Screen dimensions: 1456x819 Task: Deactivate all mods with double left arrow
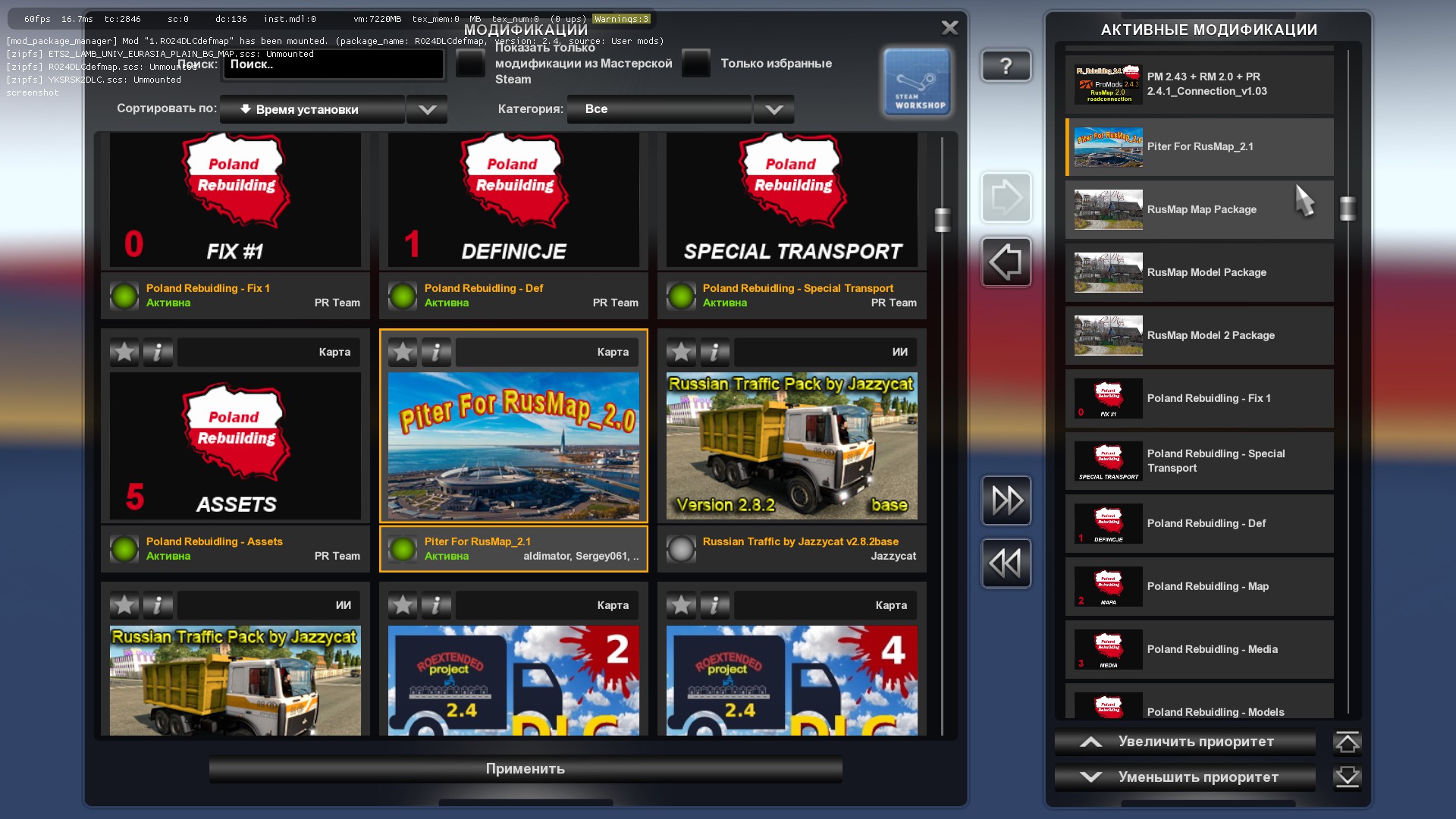1006,563
